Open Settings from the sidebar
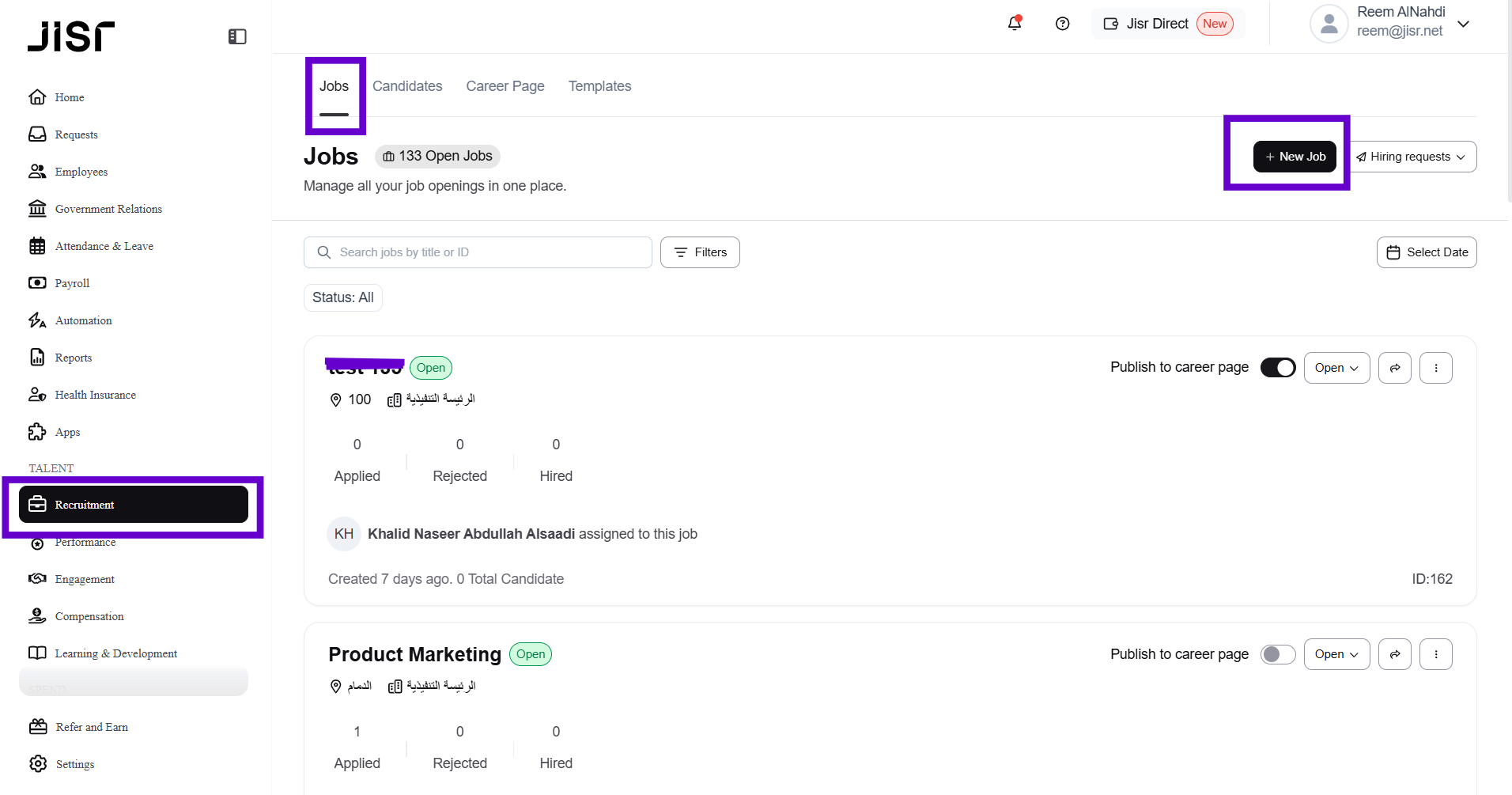The image size is (1512, 795). (75, 764)
